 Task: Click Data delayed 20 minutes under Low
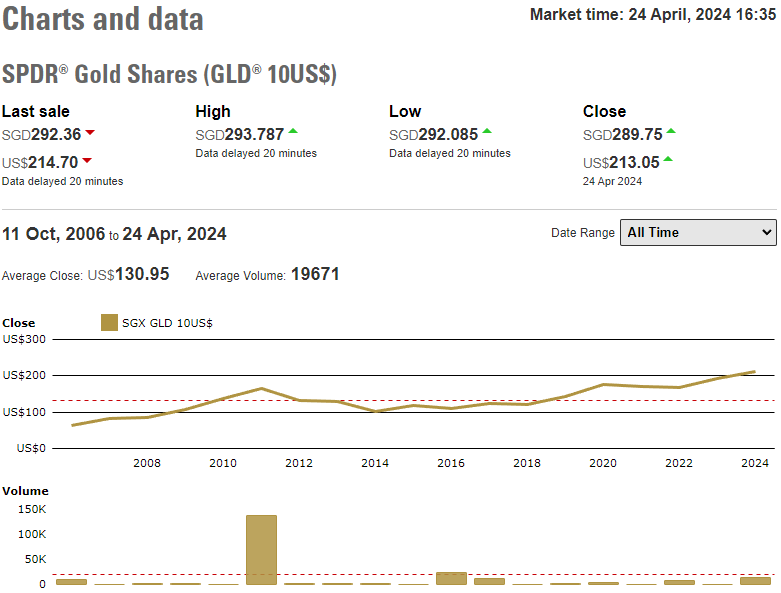(450, 153)
